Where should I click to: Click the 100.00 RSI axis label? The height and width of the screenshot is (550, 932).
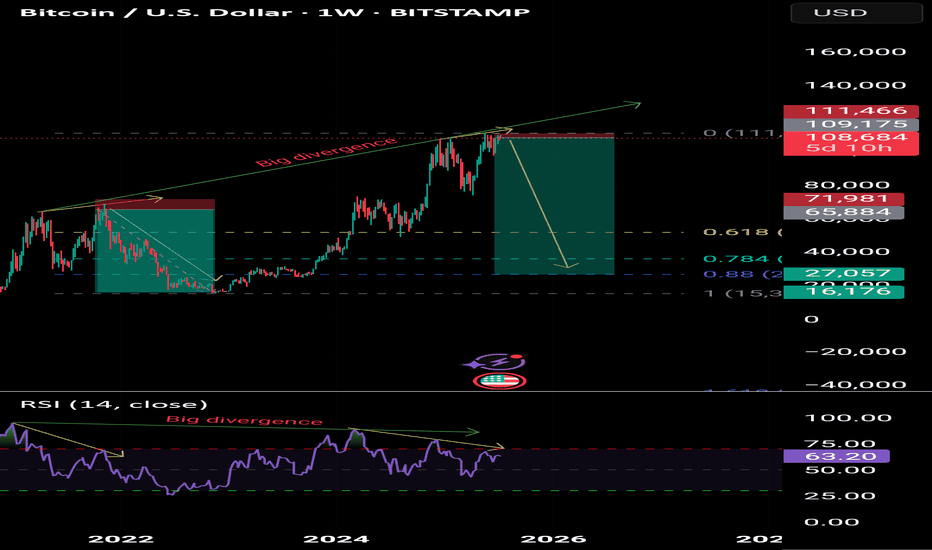(x=848, y=418)
